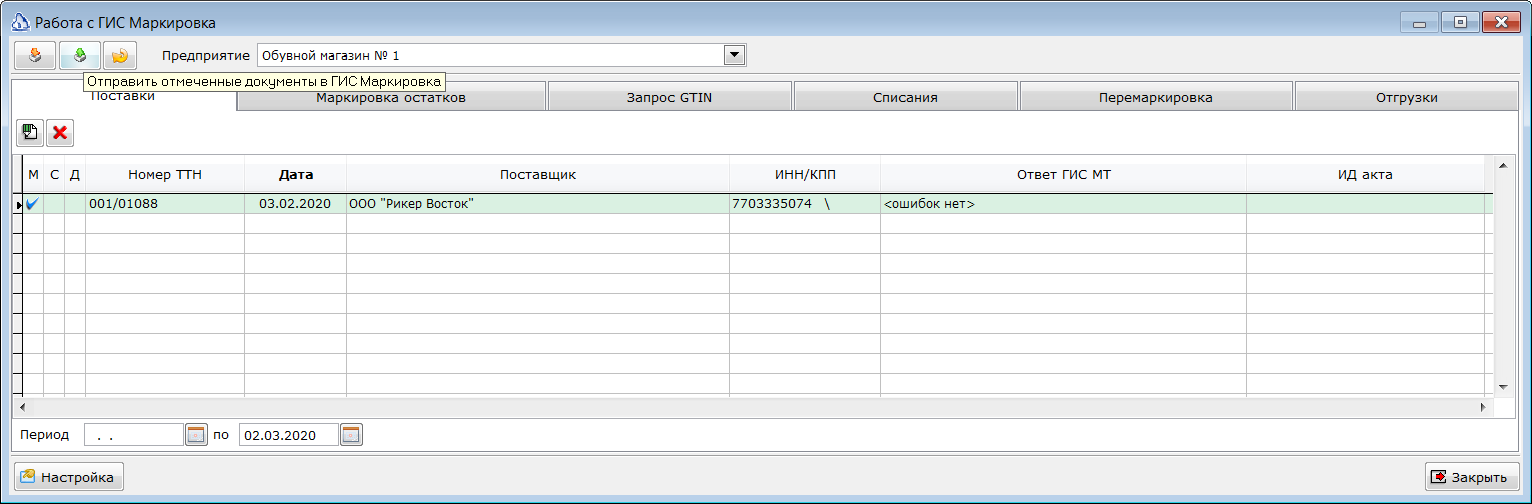Open calendar picker for period start date
This screenshot has height=504, width=1532.
tap(197, 435)
